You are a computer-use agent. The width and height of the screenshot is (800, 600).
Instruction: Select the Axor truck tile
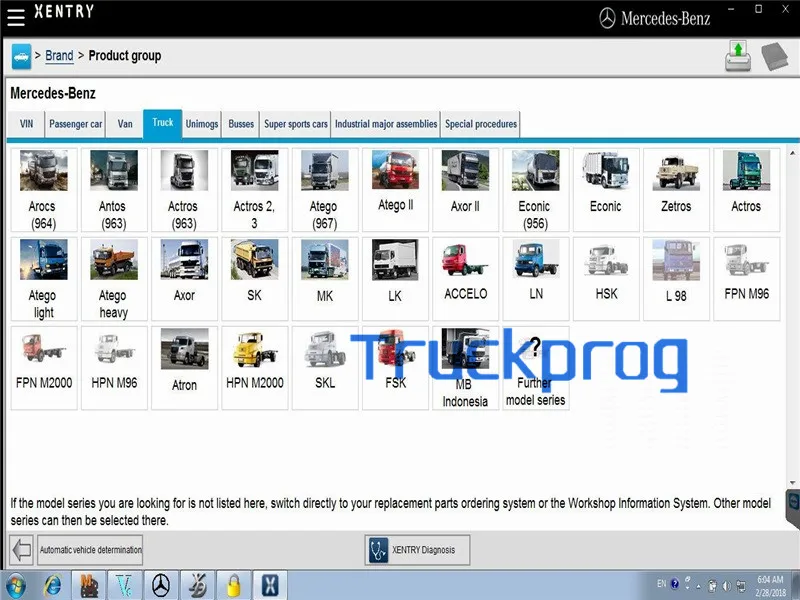pos(184,279)
